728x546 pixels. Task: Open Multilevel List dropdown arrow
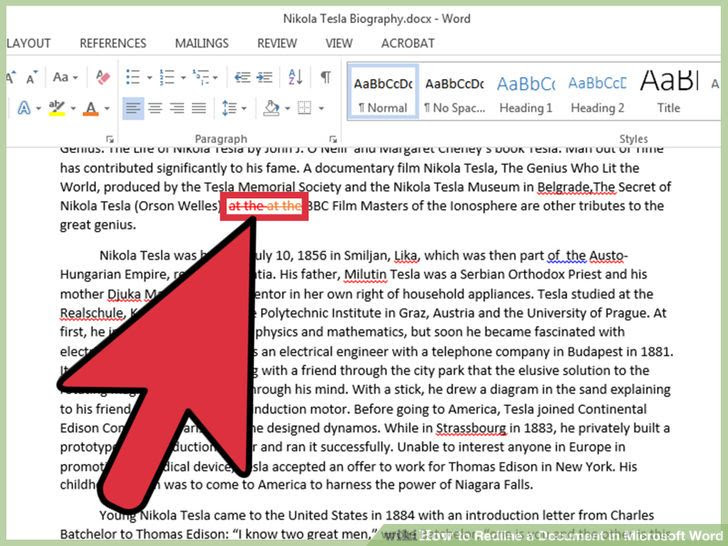215,78
